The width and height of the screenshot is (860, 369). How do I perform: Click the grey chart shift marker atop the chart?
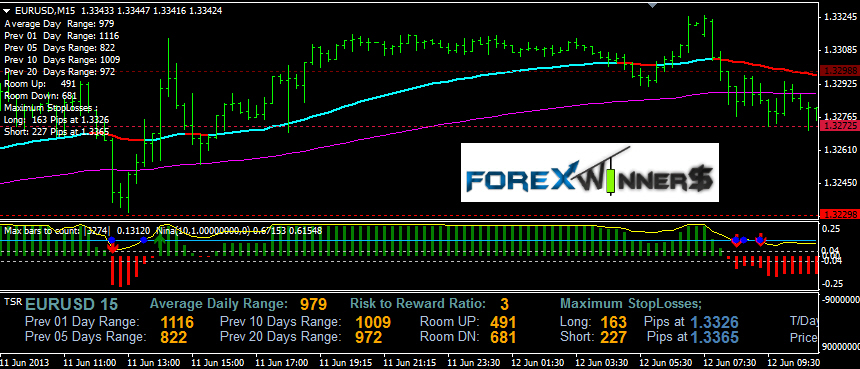point(652,4)
